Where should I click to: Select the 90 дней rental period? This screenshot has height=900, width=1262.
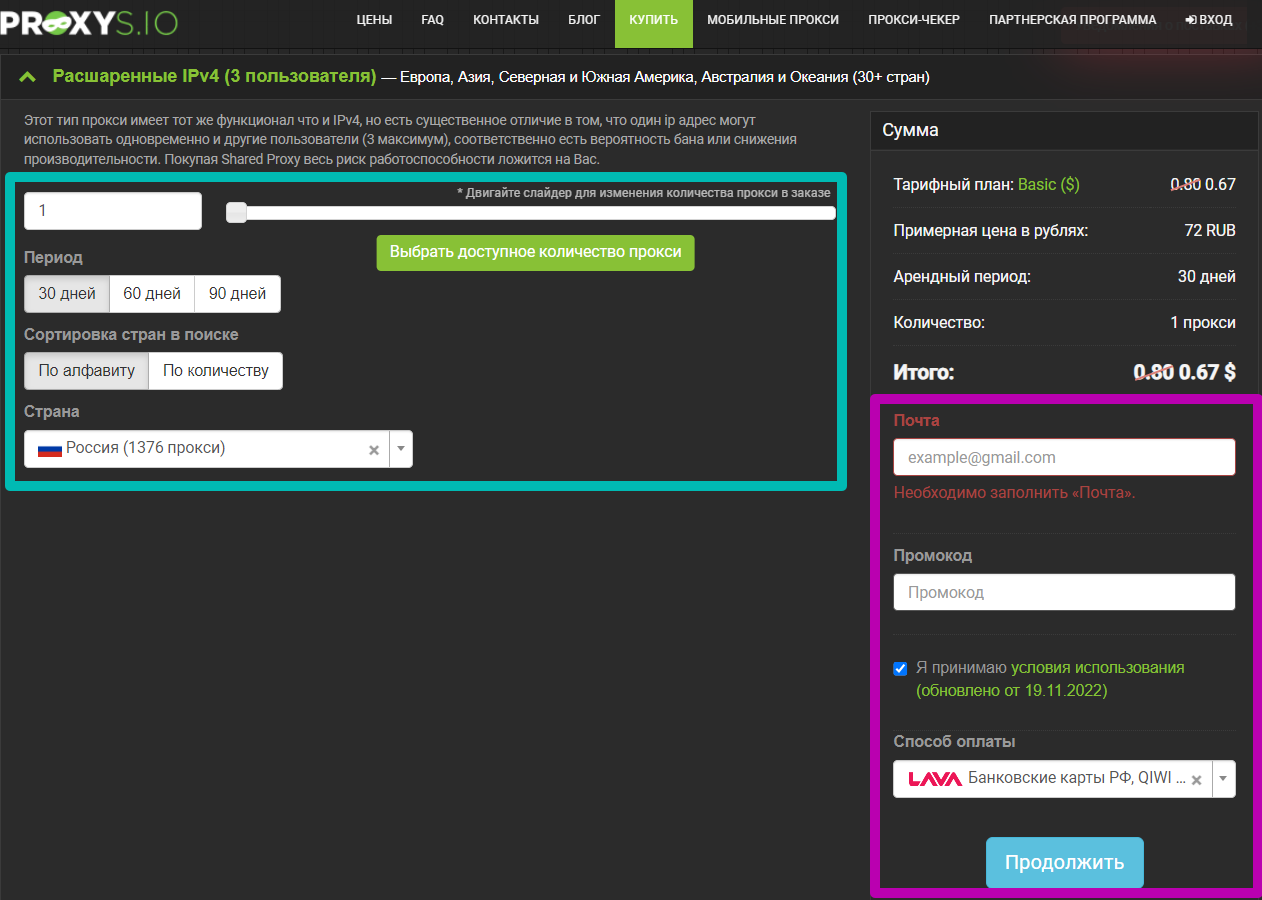point(238,294)
